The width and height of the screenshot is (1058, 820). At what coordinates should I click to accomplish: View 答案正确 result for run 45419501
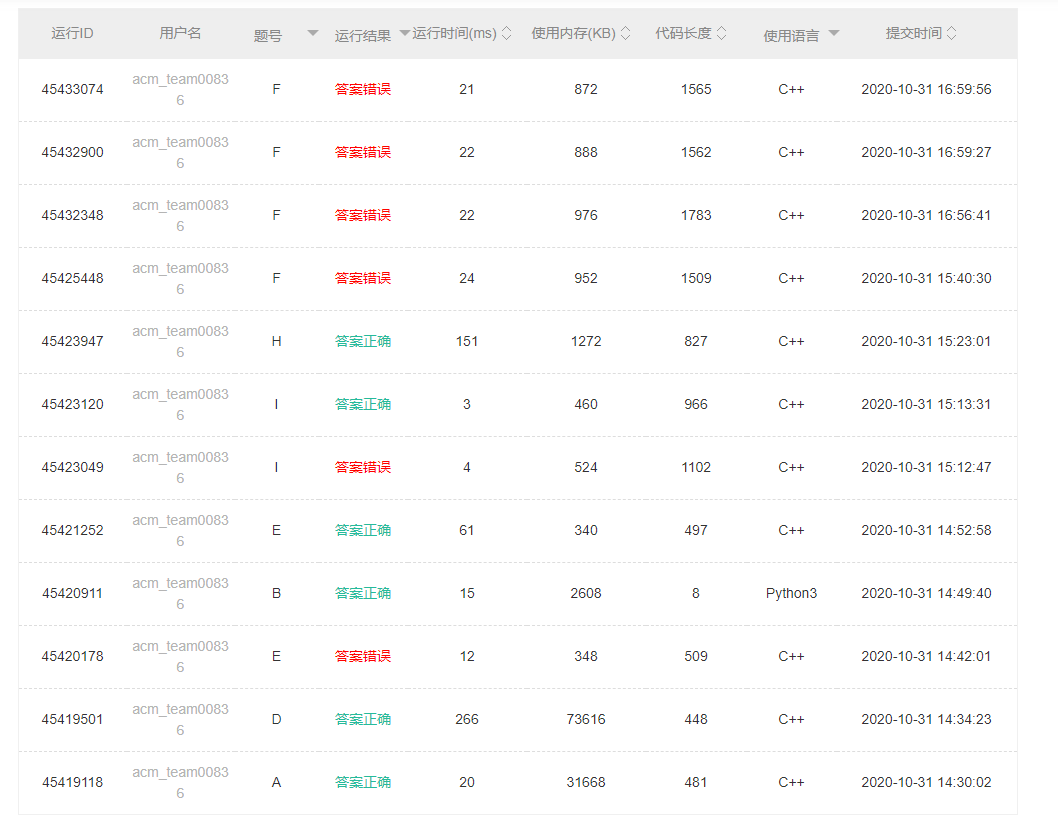363,719
